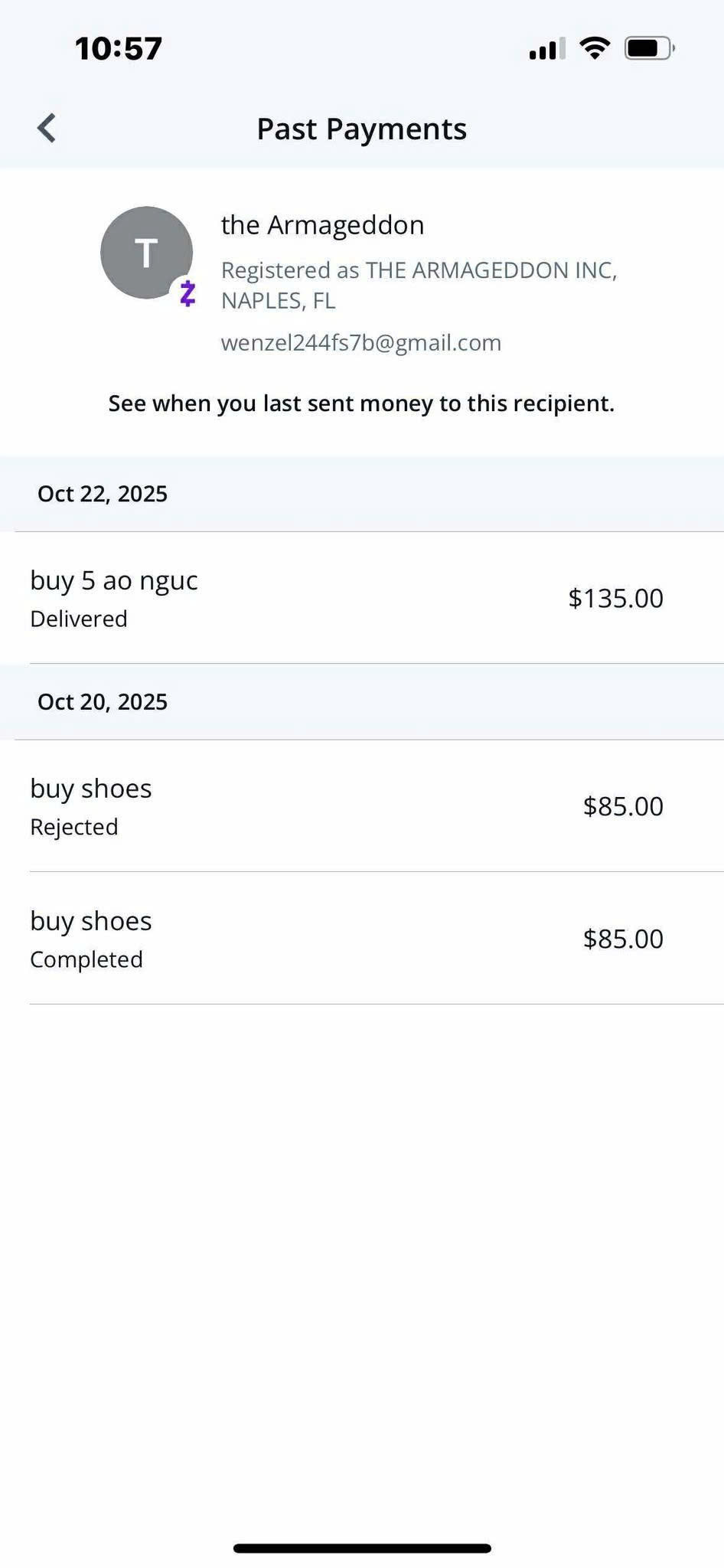Tap the back chevron arrow
The width and height of the screenshot is (724, 1568).
click(x=47, y=128)
